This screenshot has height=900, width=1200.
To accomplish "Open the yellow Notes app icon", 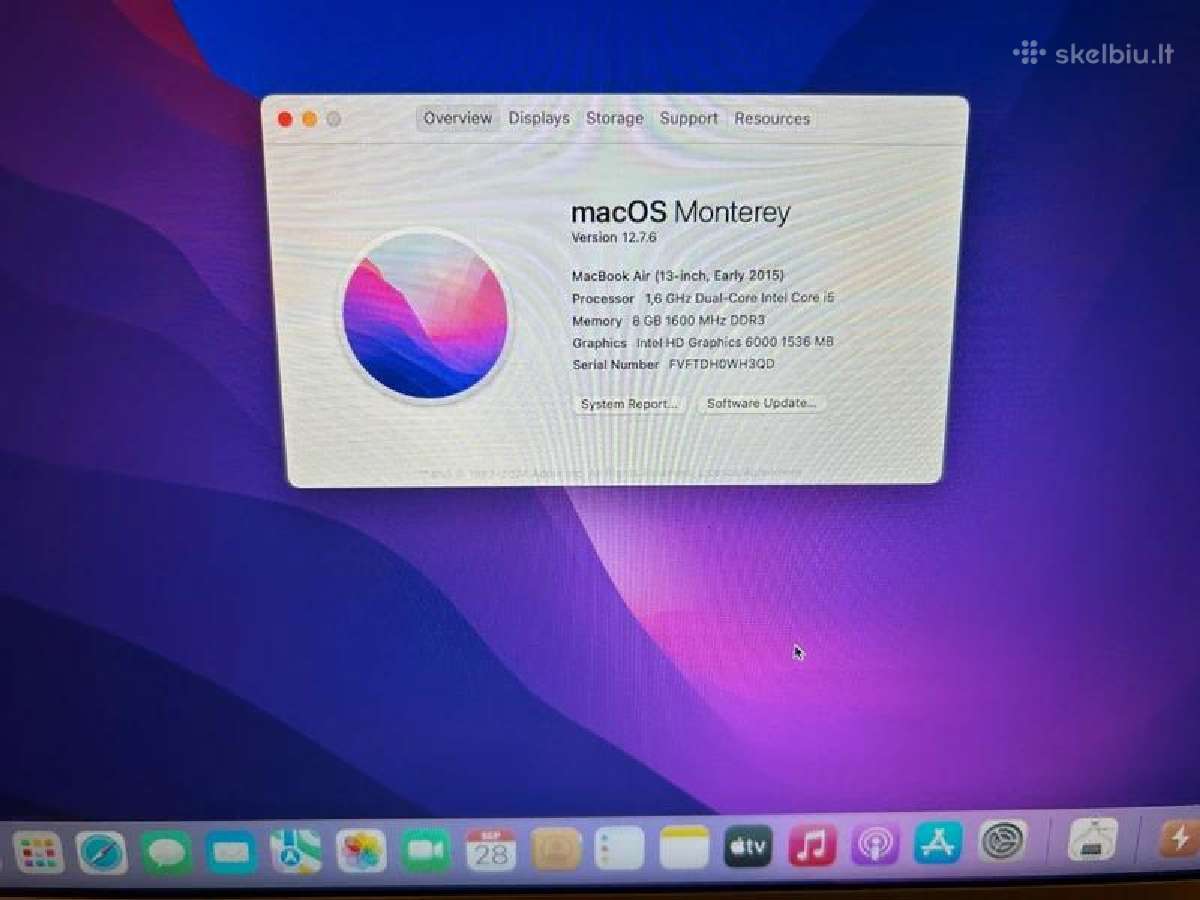I will point(684,848).
